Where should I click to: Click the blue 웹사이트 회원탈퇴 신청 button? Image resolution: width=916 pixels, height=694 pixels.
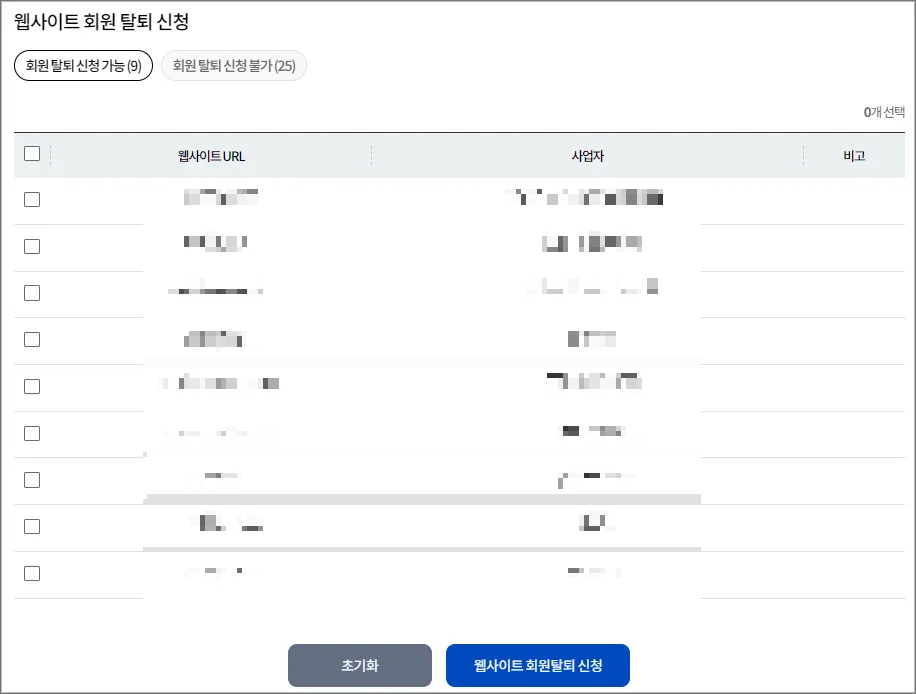coord(540,665)
